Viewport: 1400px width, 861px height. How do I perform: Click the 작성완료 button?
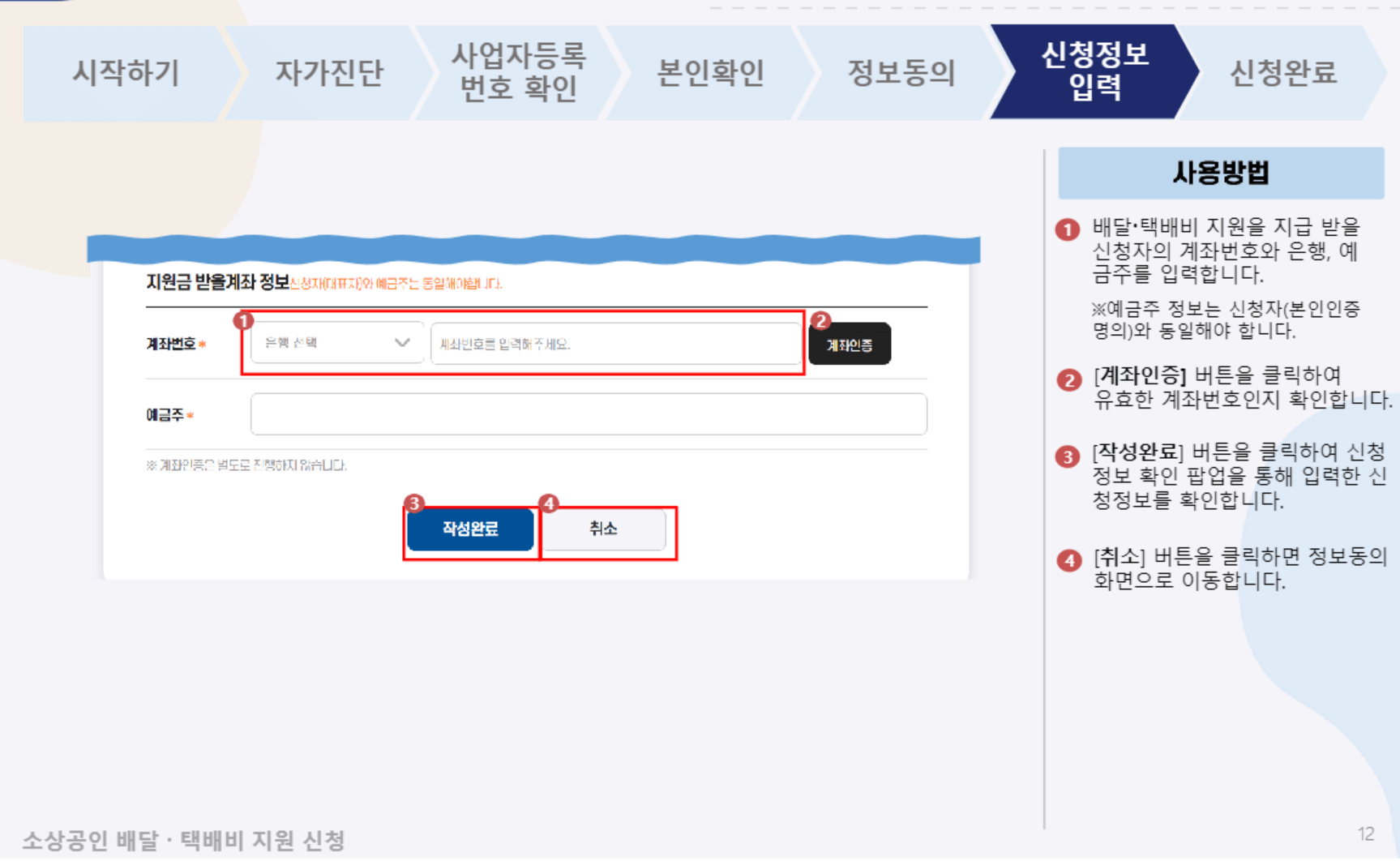coord(470,529)
